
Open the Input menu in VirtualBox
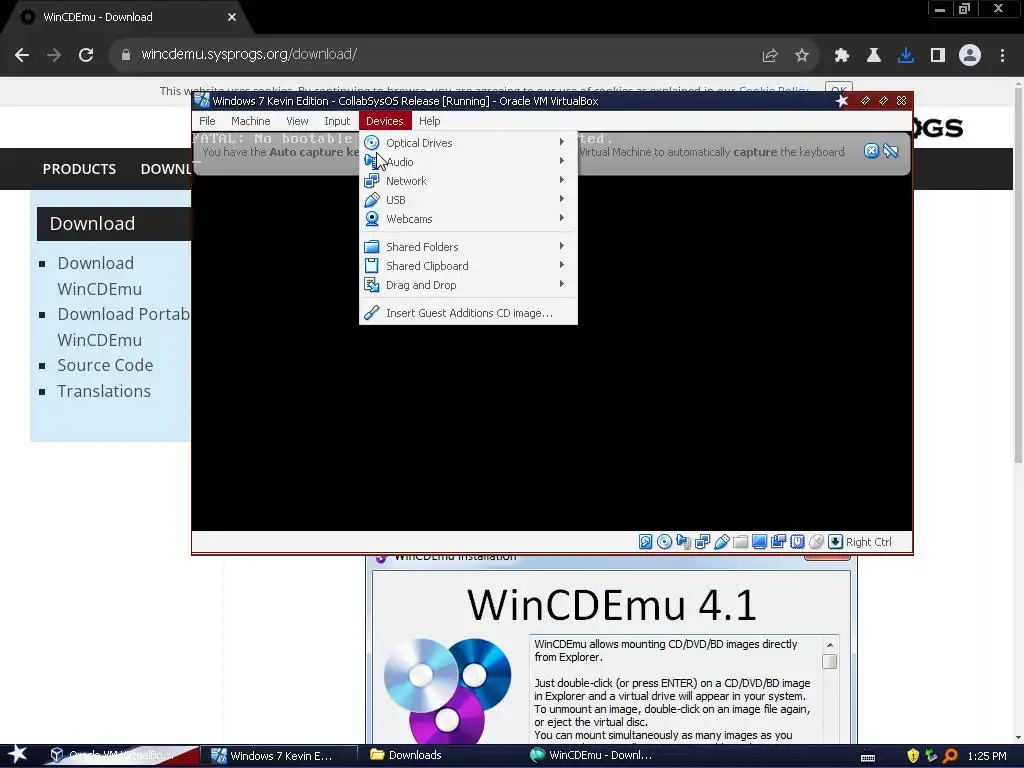tap(337, 121)
